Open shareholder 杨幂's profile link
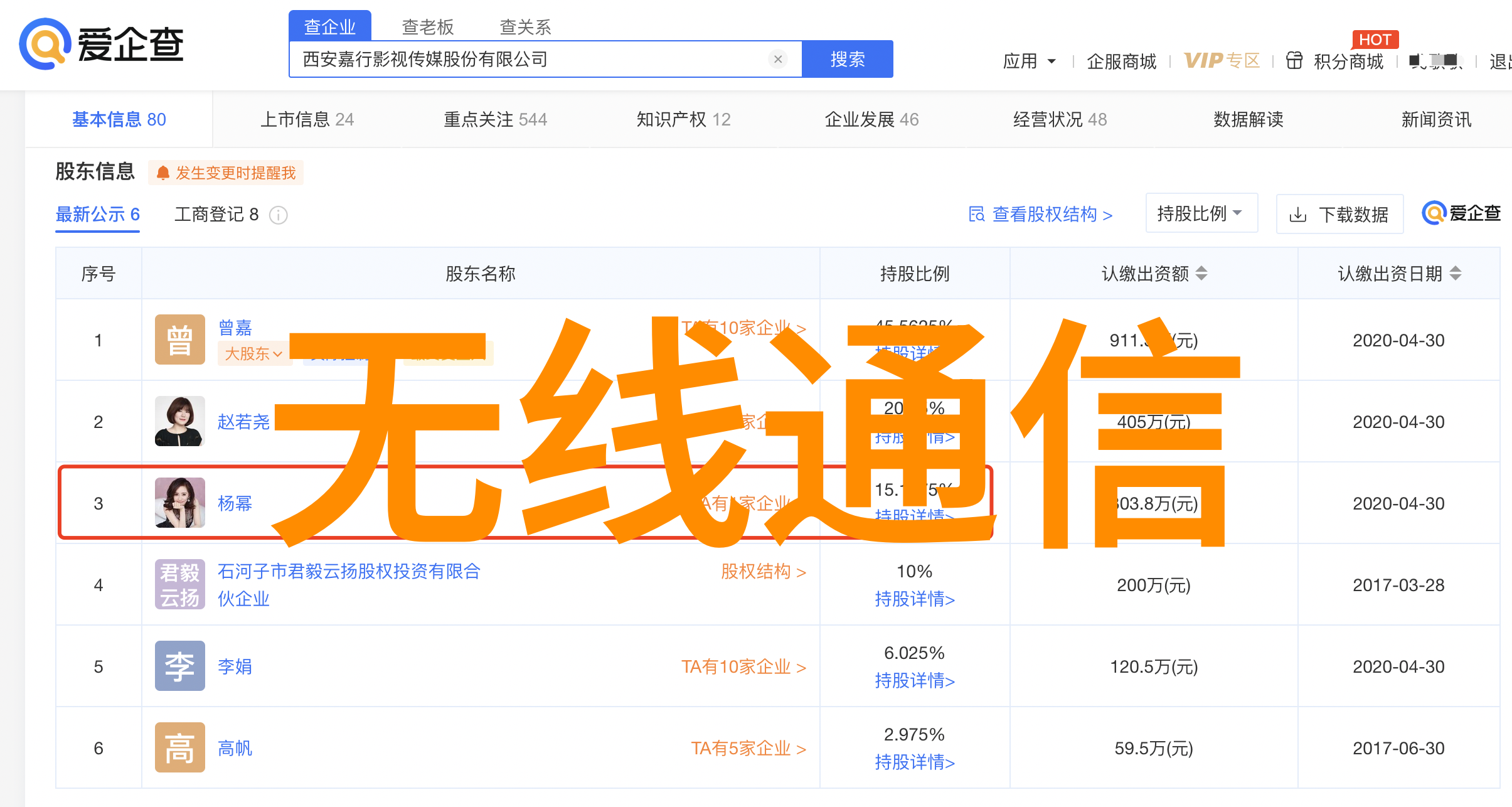 (235, 503)
